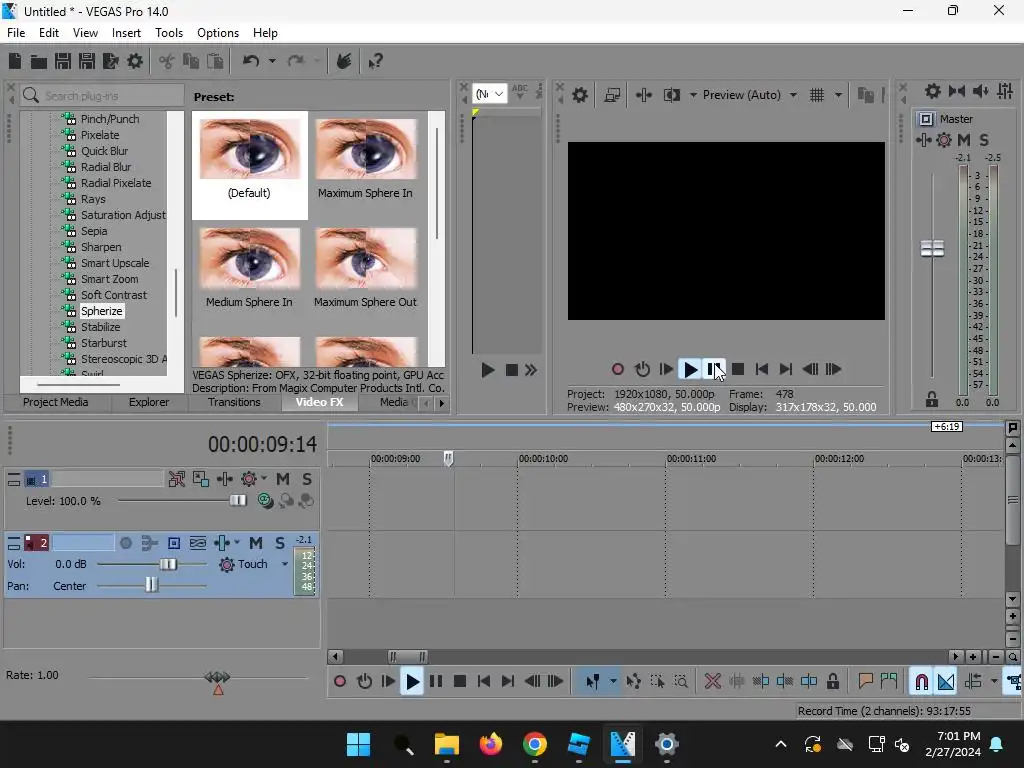Switch to the Transitions tab
This screenshot has width=1024, height=768.
click(x=234, y=402)
